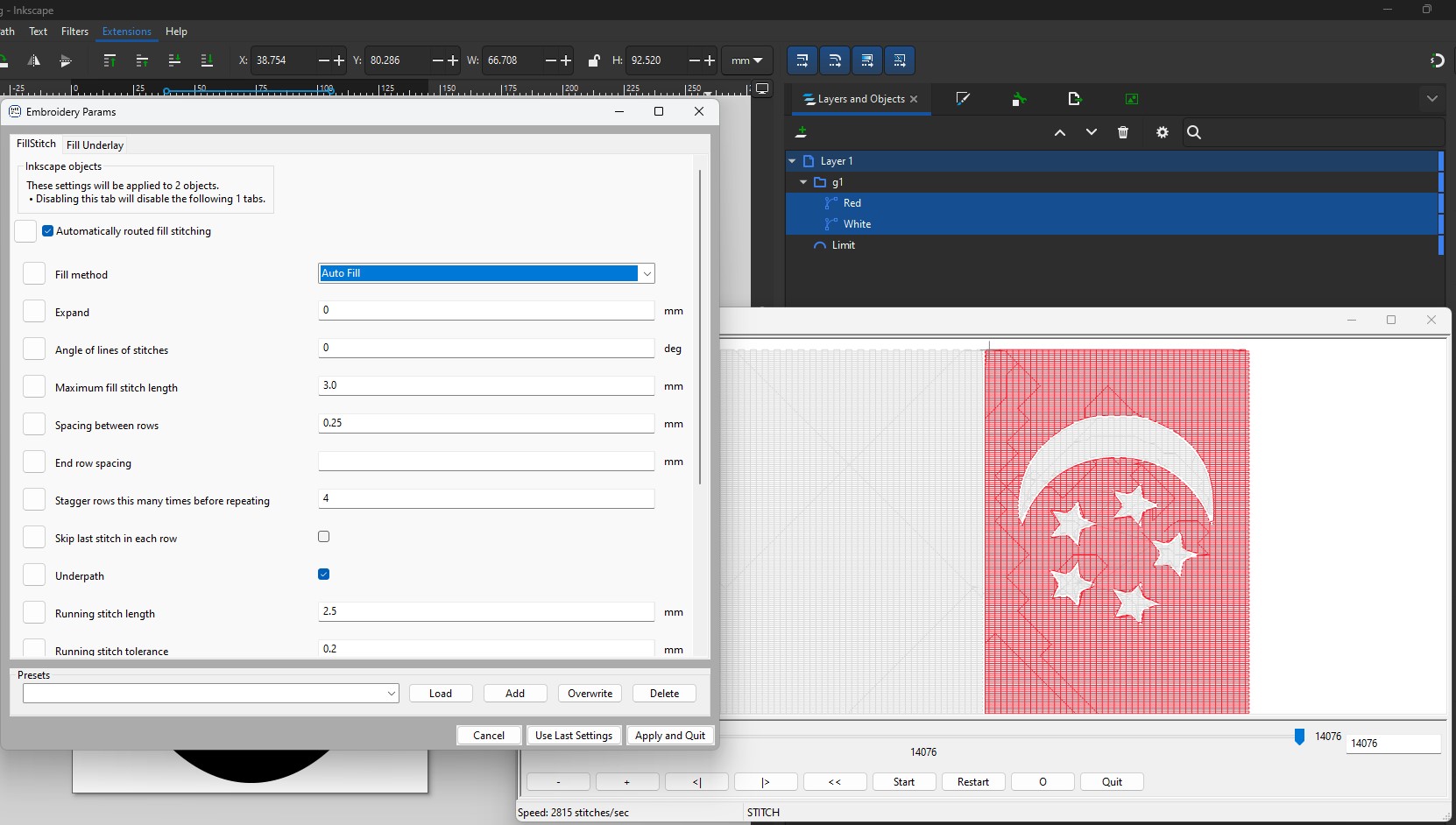Collapse the Layer 1 tree node
1456x825 pixels.
coord(792,161)
